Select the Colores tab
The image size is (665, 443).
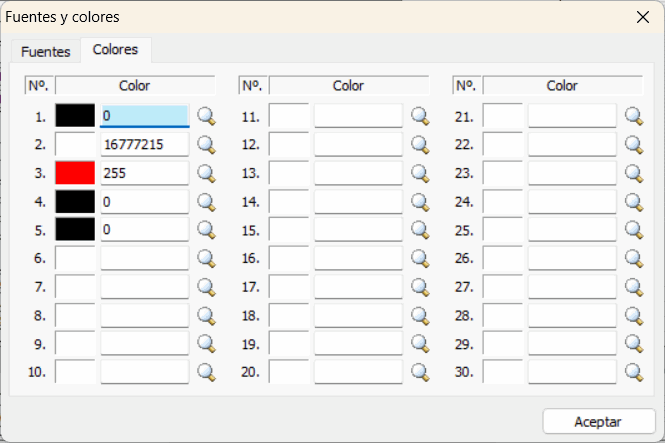[115, 50]
